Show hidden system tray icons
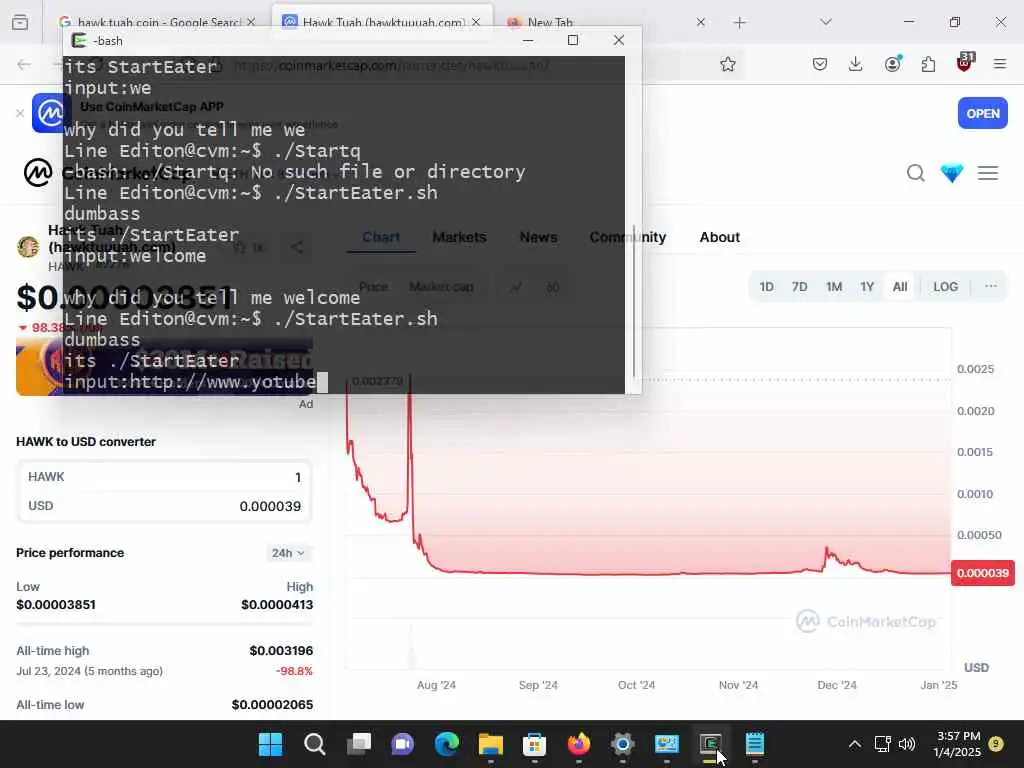The width and height of the screenshot is (1024, 768). (854, 744)
